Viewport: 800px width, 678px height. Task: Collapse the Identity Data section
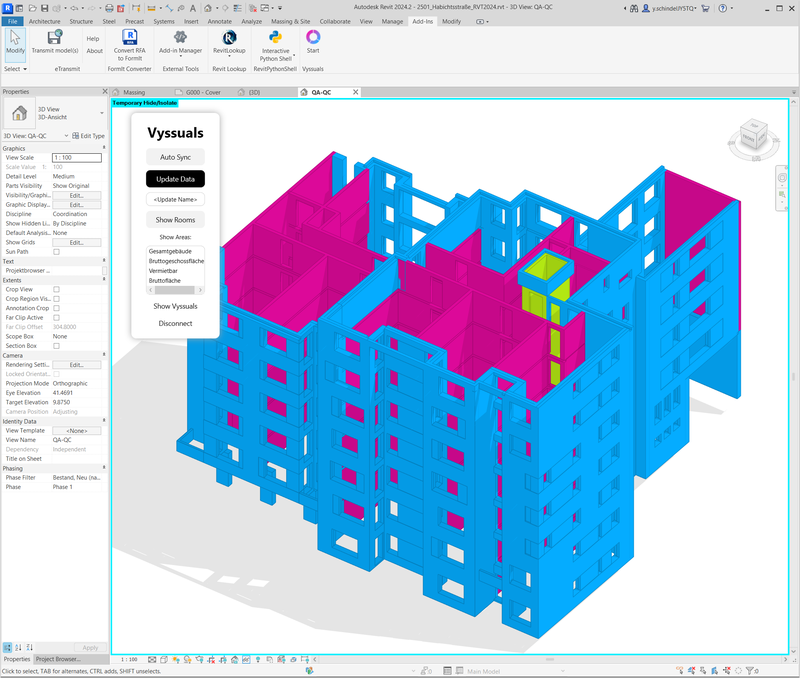click(104, 421)
